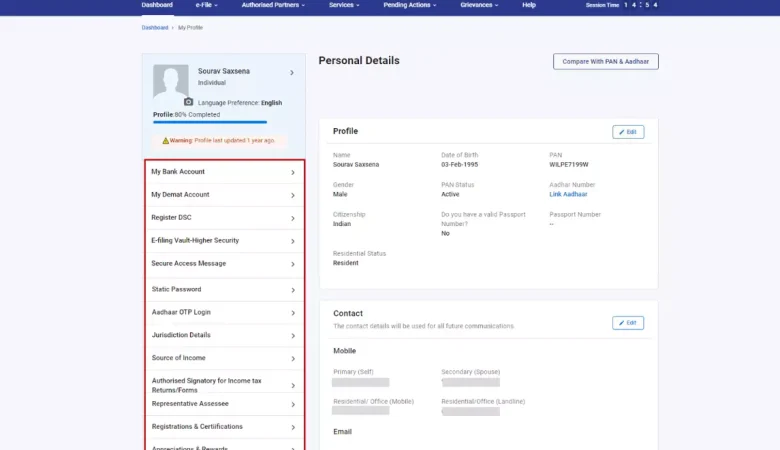Click the Dashboard breadcrumb link
Image resolution: width=780 pixels, height=450 pixels.
click(155, 28)
